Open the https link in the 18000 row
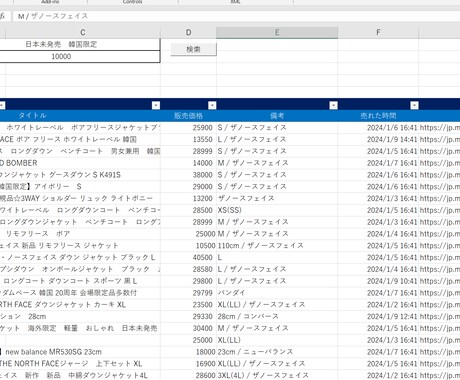Screen dimensions: 460x380 click(x=439, y=352)
